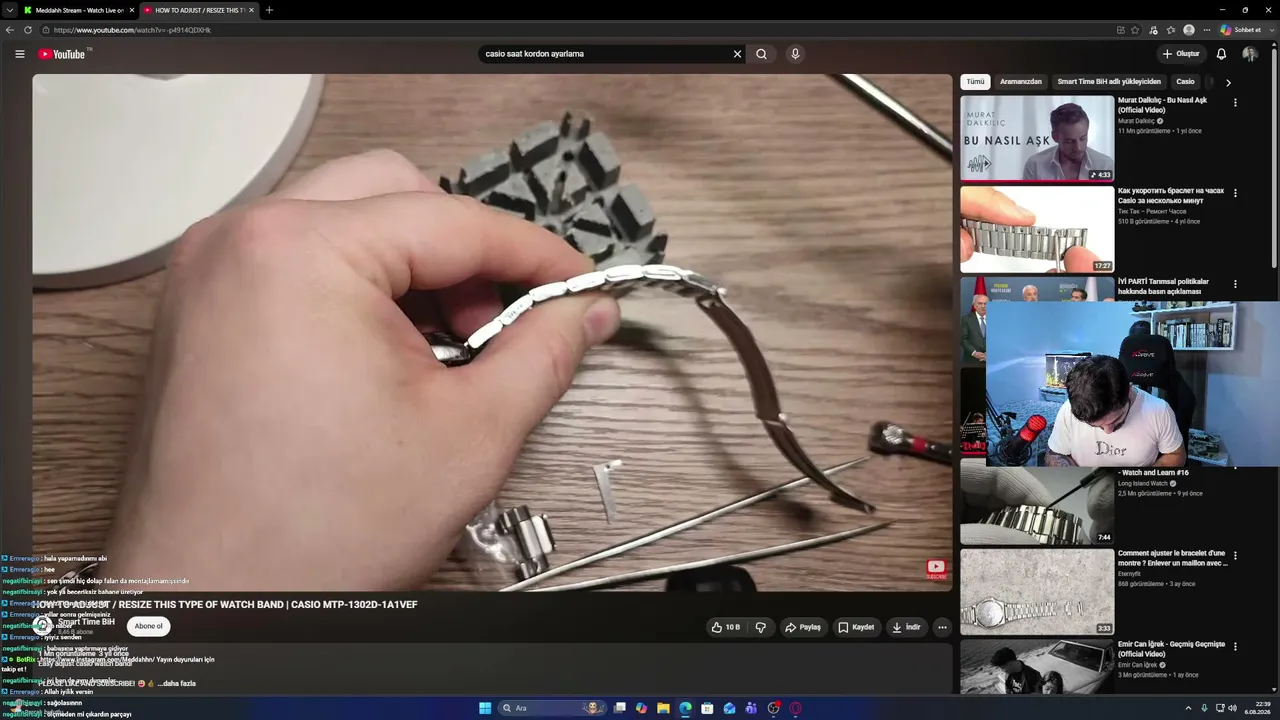Show more filter chips with the arrow
This screenshot has height=720, width=1280.
coord(1228,82)
